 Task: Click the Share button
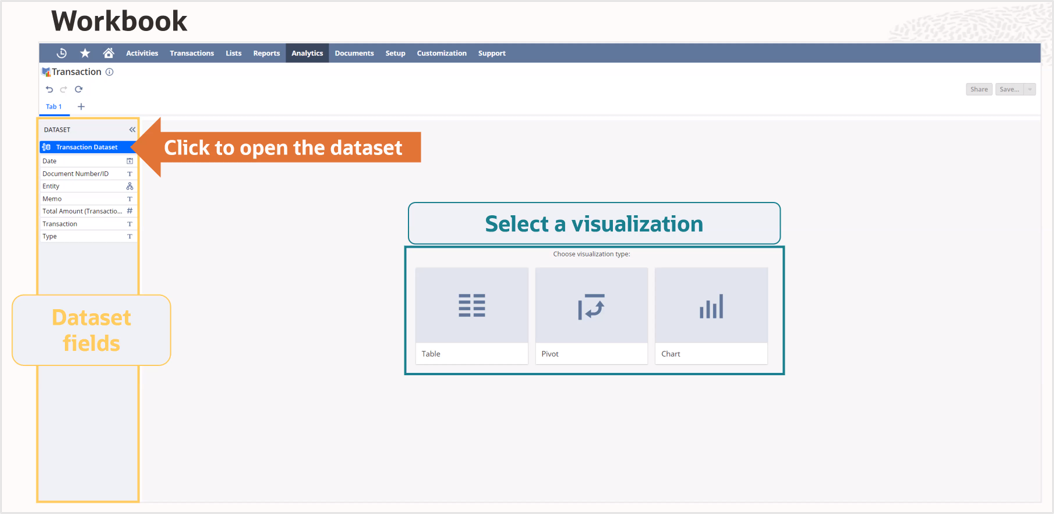(x=978, y=89)
